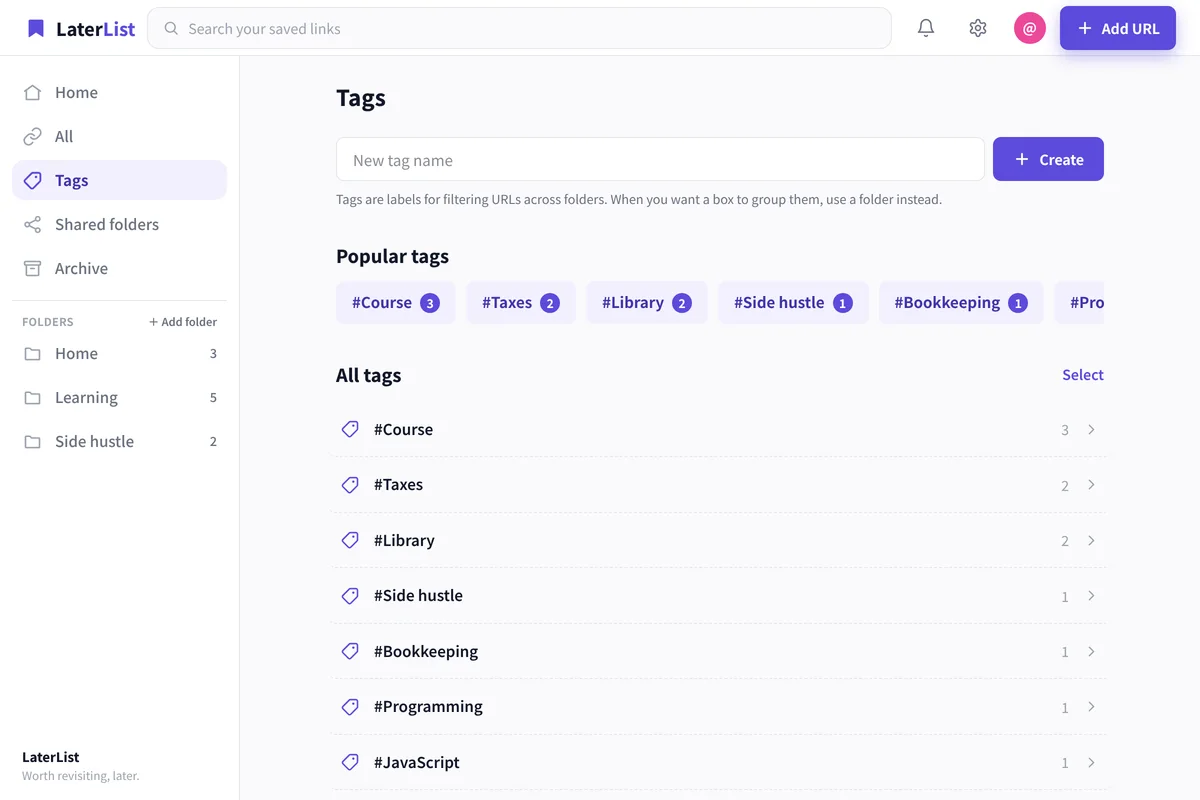Click the #Taxes tag name in list
The height and width of the screenshot is (800, 1200).
click(398, 484)
